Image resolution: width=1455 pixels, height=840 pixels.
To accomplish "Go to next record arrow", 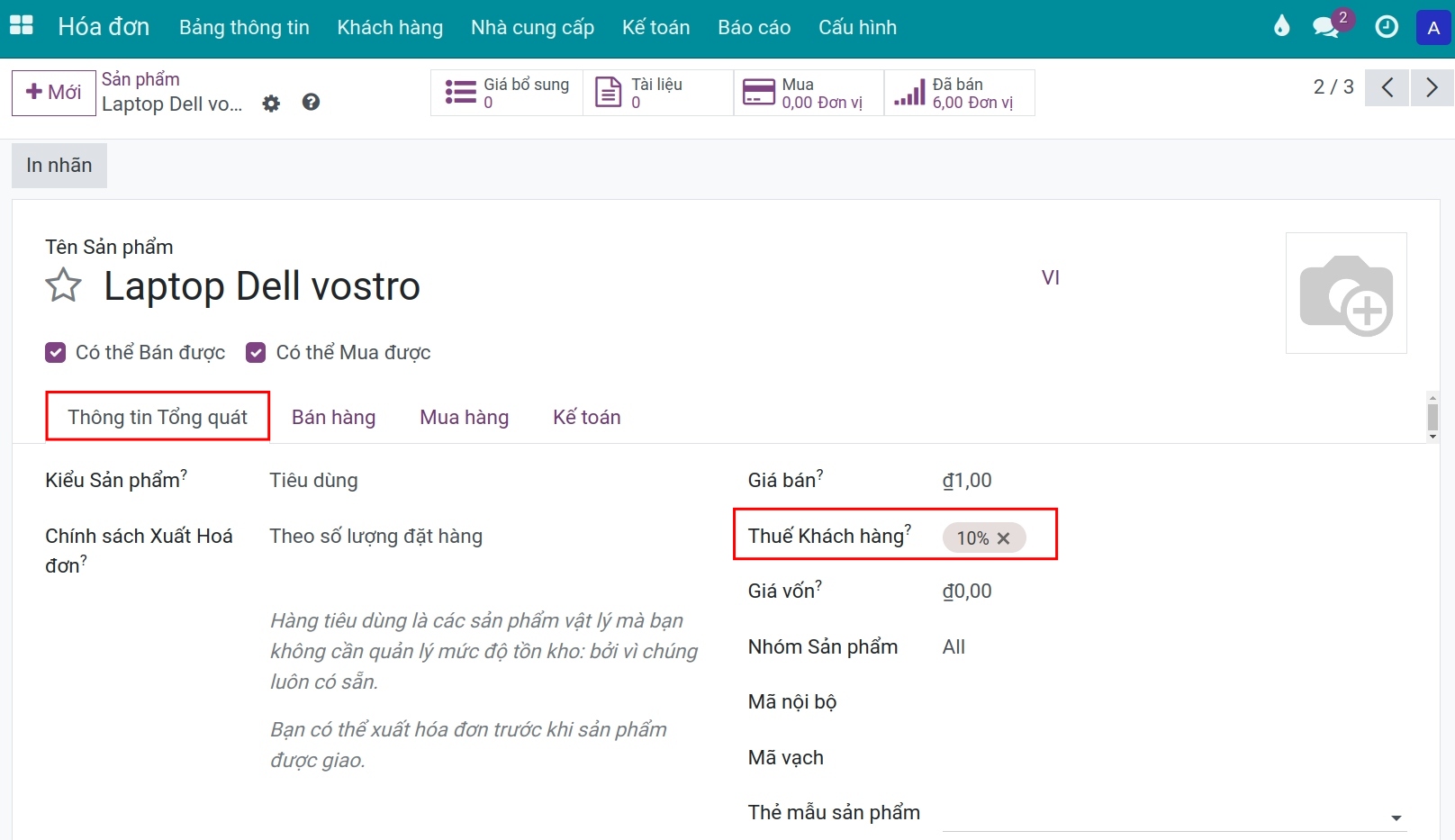I will tap(1432, 87).
